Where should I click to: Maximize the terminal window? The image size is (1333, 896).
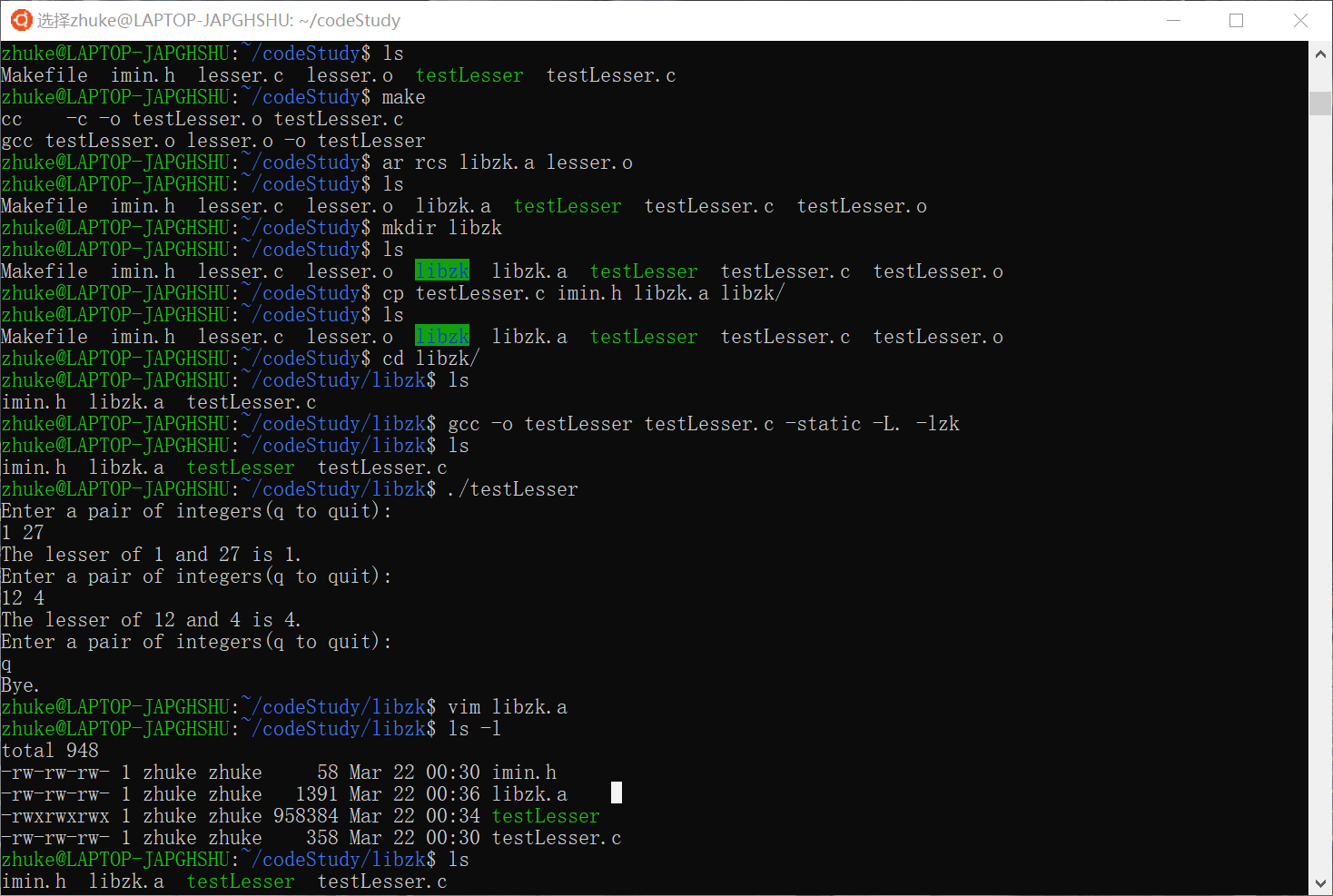[1236, 20]
